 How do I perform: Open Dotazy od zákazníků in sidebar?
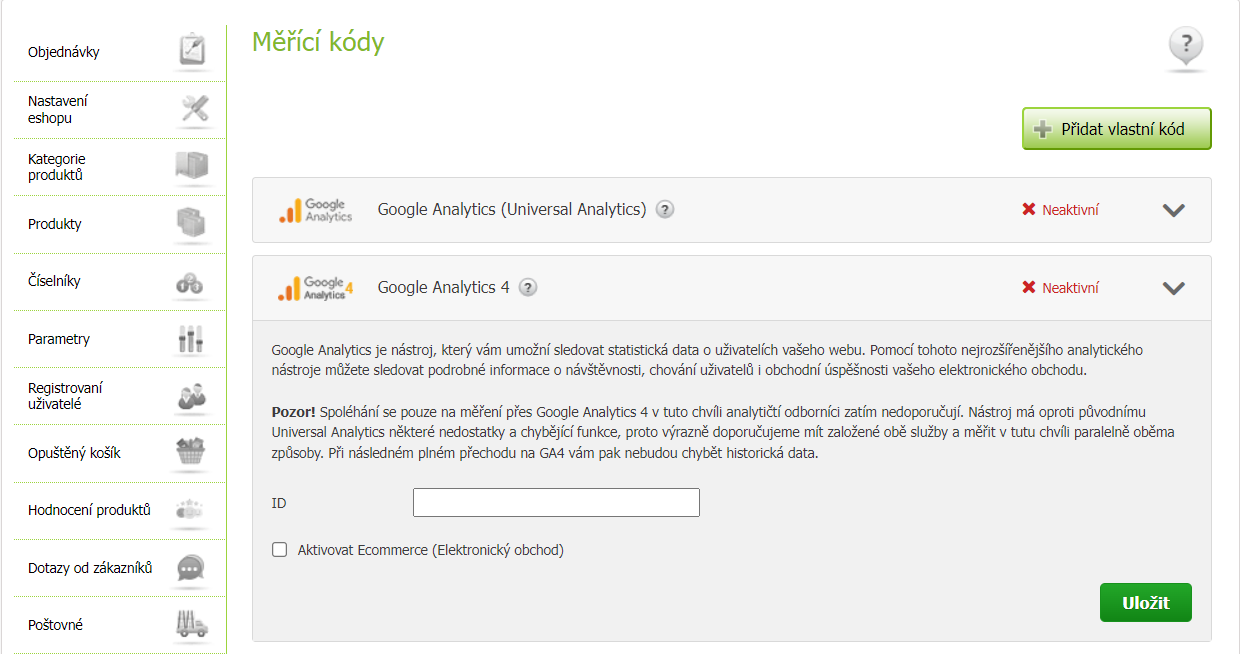pos(90,568)
